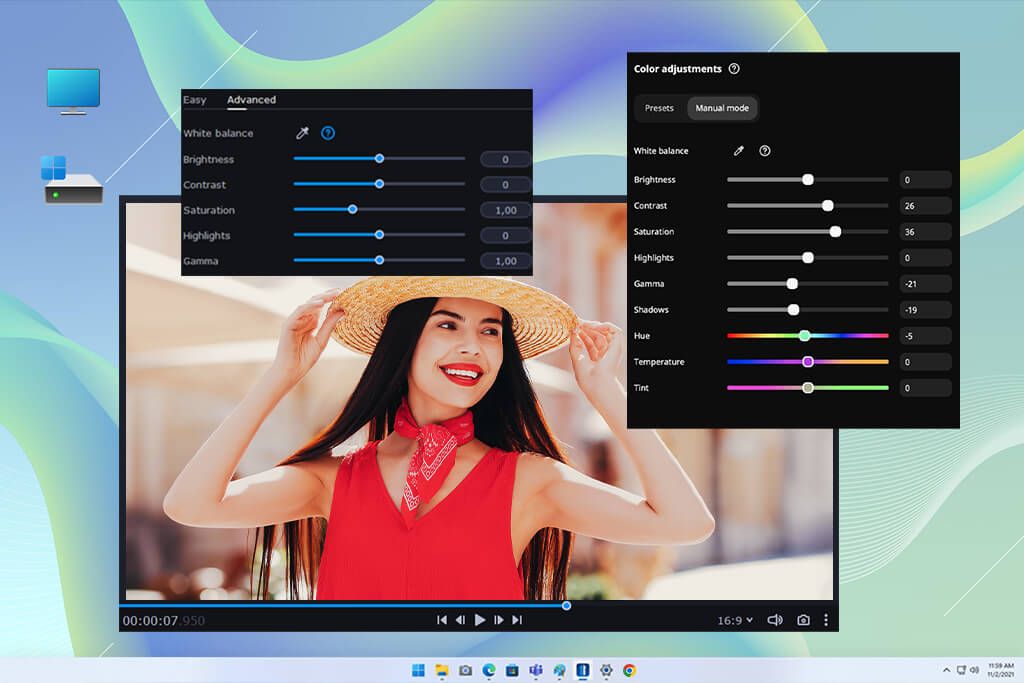
Task: Open White balance help via question mark icon
Action: click(x=327, y=132)
